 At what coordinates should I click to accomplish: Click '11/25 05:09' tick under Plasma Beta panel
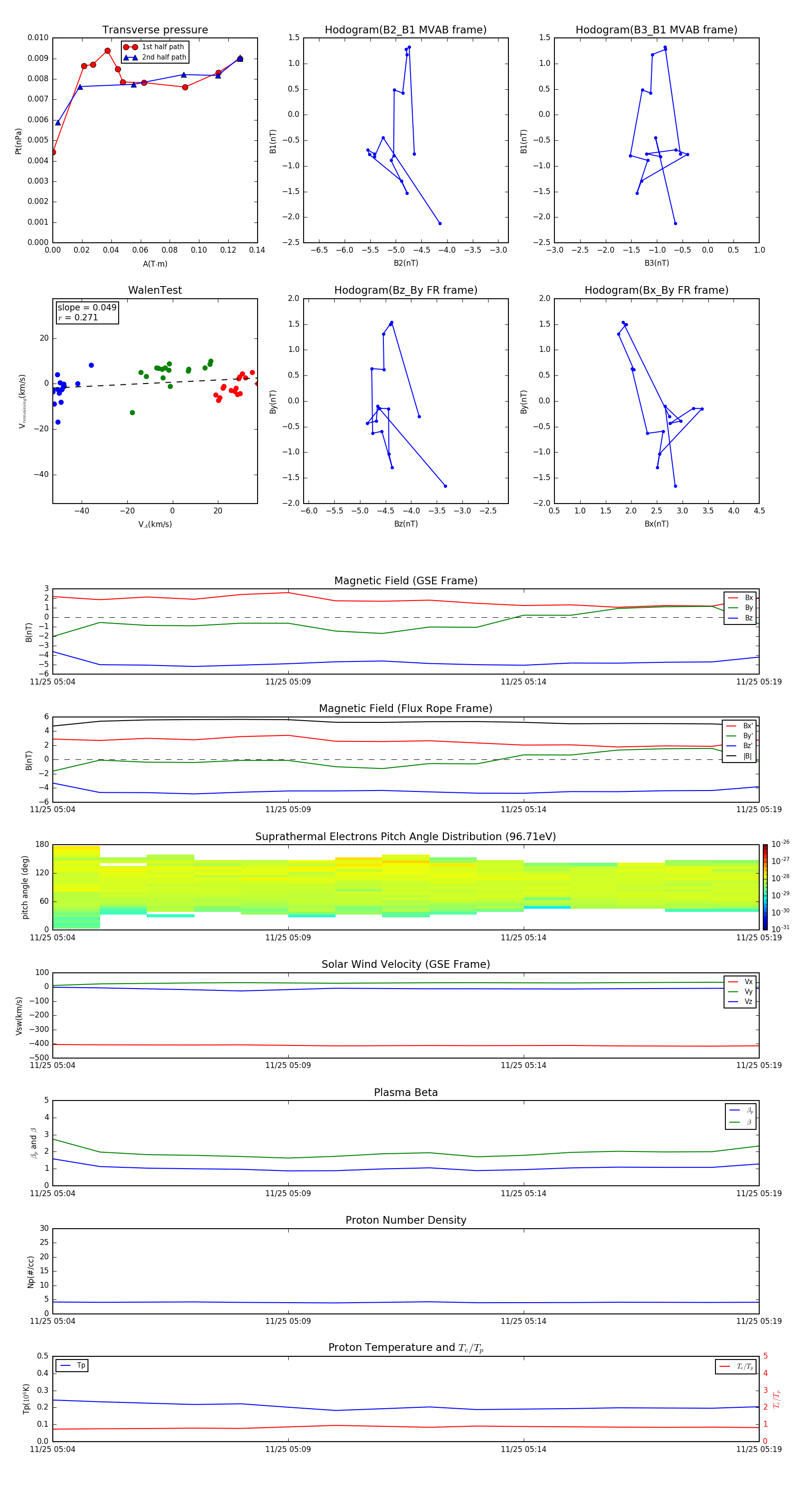[x=288, y=1193]
